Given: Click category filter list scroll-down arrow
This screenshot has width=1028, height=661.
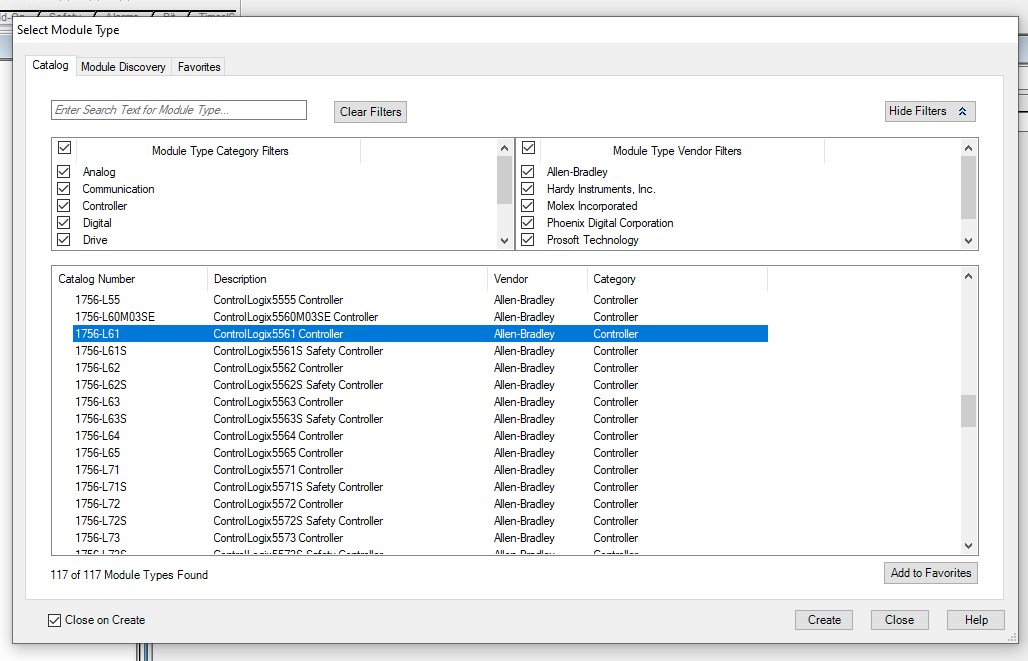Looking at the screenshot, I should click(504, 241).
